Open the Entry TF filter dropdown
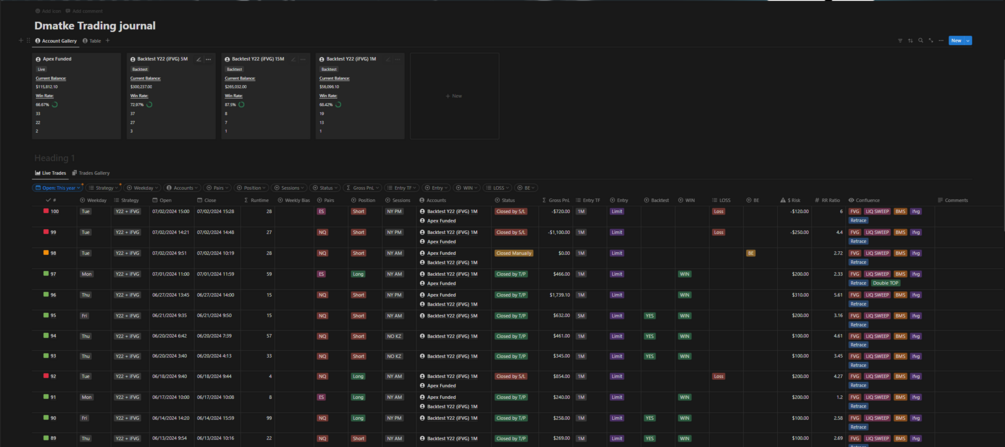This screenshot has width=1005, height=447. [402, 188]
